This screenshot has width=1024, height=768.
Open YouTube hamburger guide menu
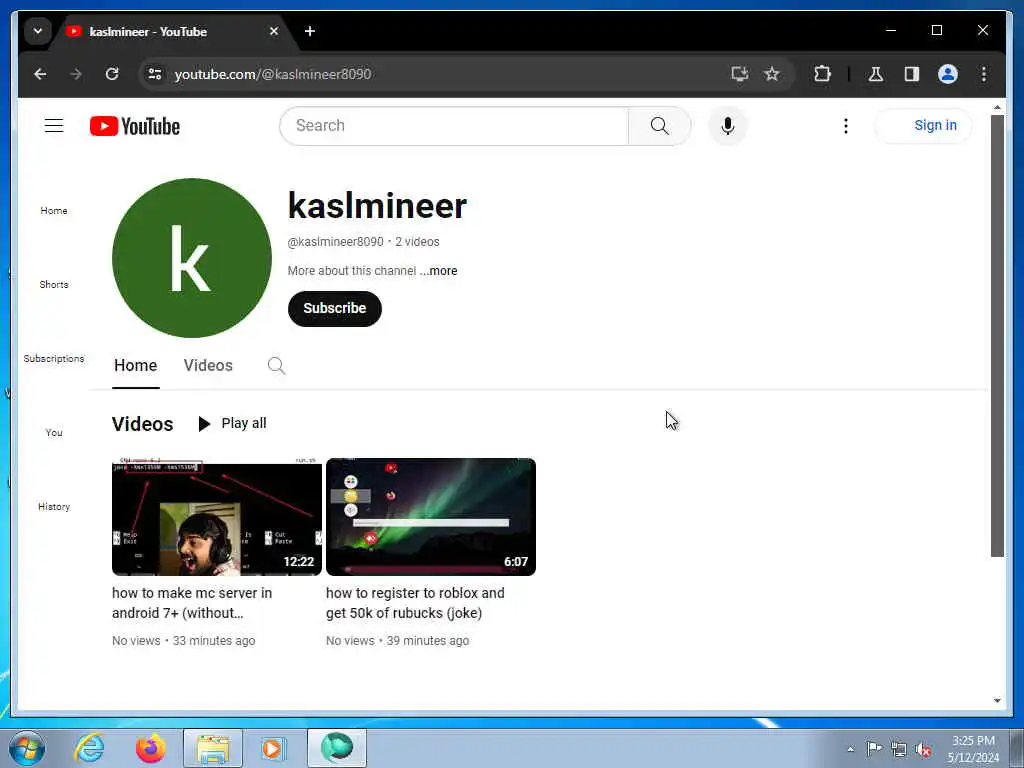point(54,125)
